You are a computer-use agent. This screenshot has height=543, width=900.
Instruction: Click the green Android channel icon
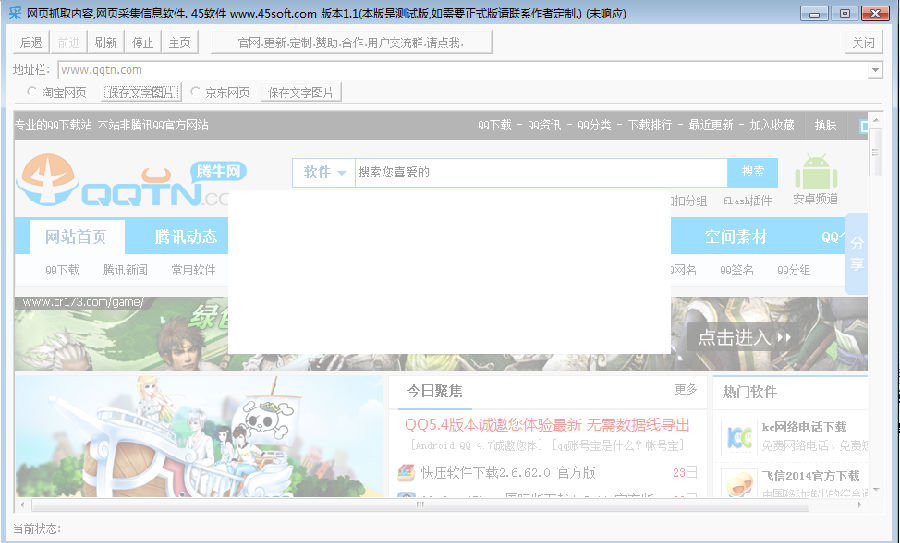click(x=815, y=172)
